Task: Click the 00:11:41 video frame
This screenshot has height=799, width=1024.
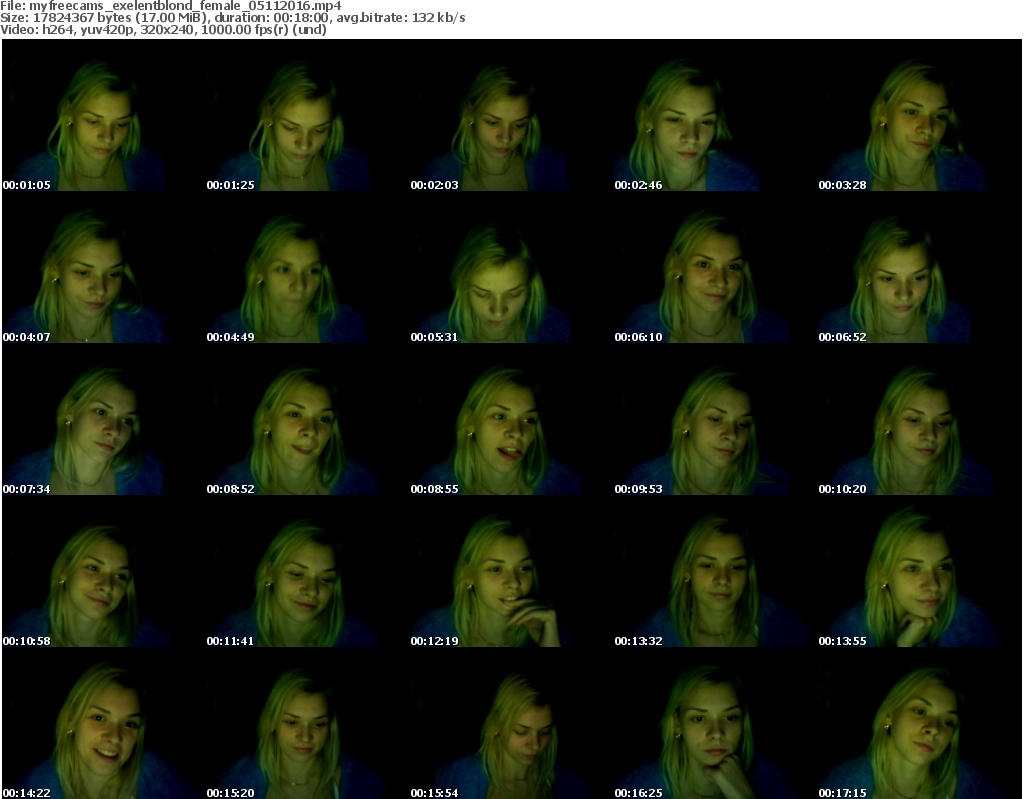Action: coord(308,572)
